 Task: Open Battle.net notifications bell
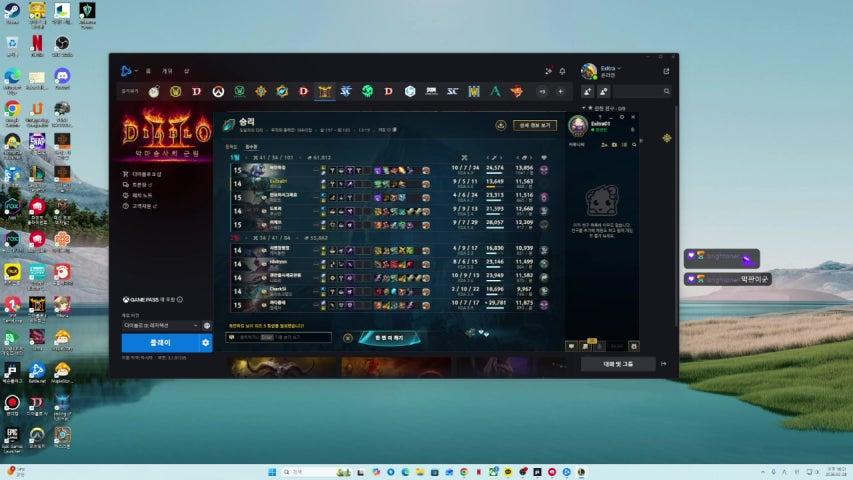pyautogui.click(x=563, y=71)
